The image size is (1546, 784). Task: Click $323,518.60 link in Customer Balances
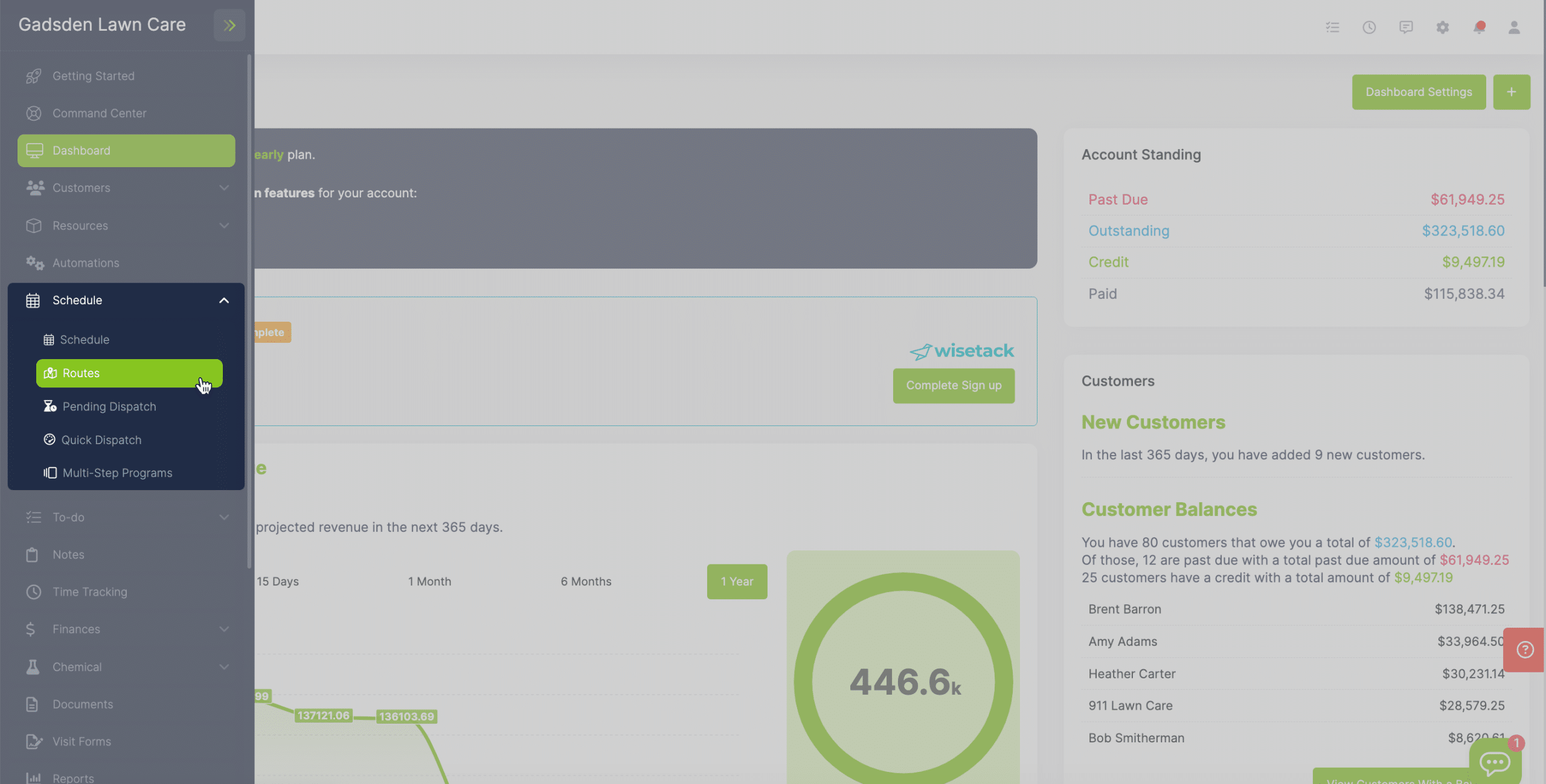[1413, 543]
